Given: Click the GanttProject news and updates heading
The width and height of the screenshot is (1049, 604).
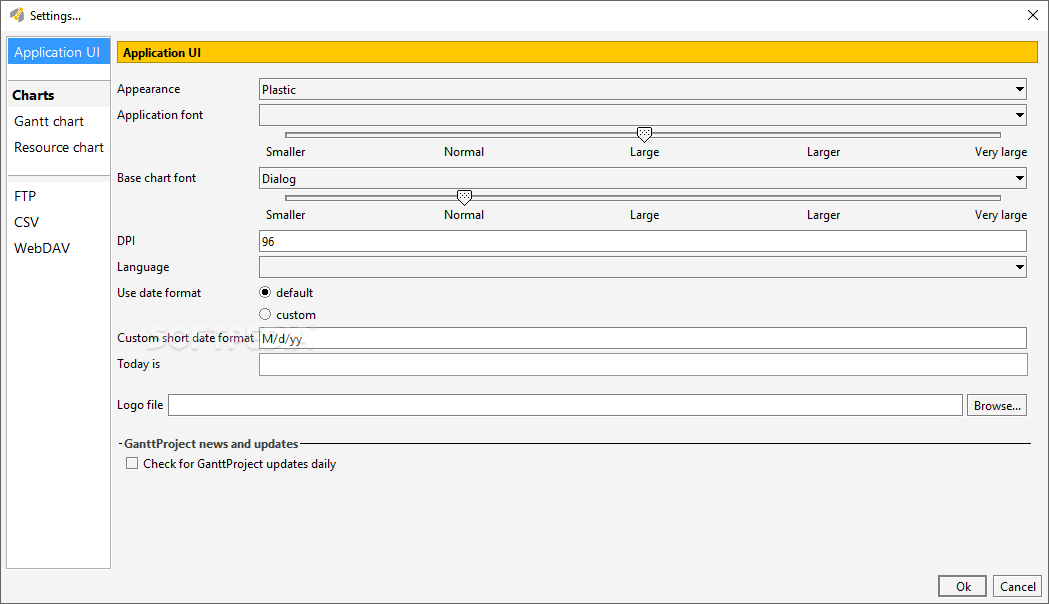Looking at the screenshot, I should [x=211, y=443].
